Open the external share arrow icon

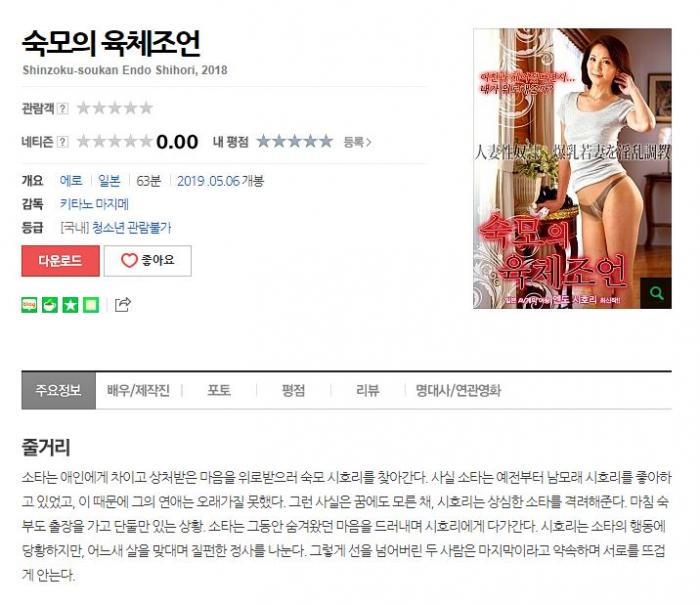[x=123, y=305]
